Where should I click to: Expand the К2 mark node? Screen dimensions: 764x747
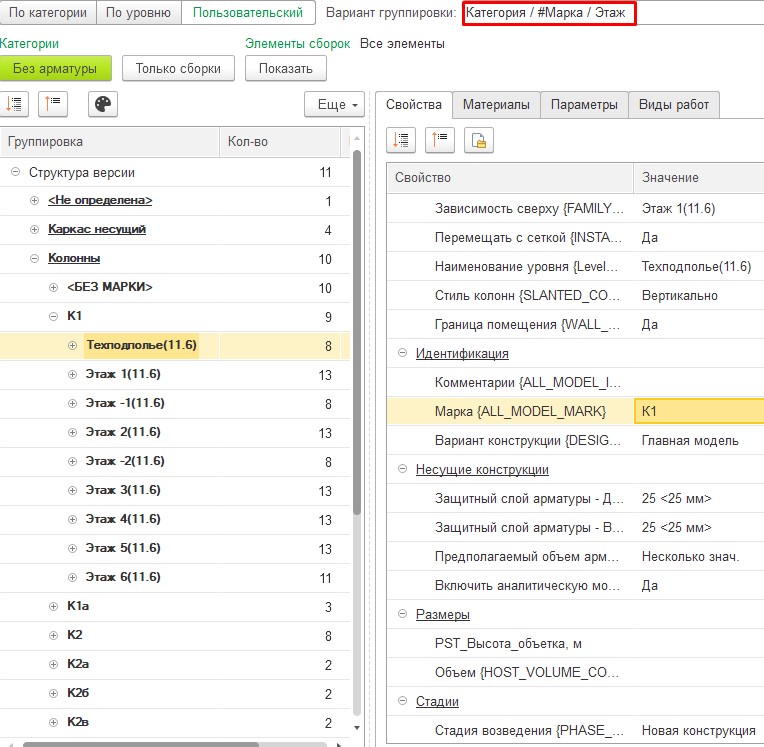click(x=53, y=635)
